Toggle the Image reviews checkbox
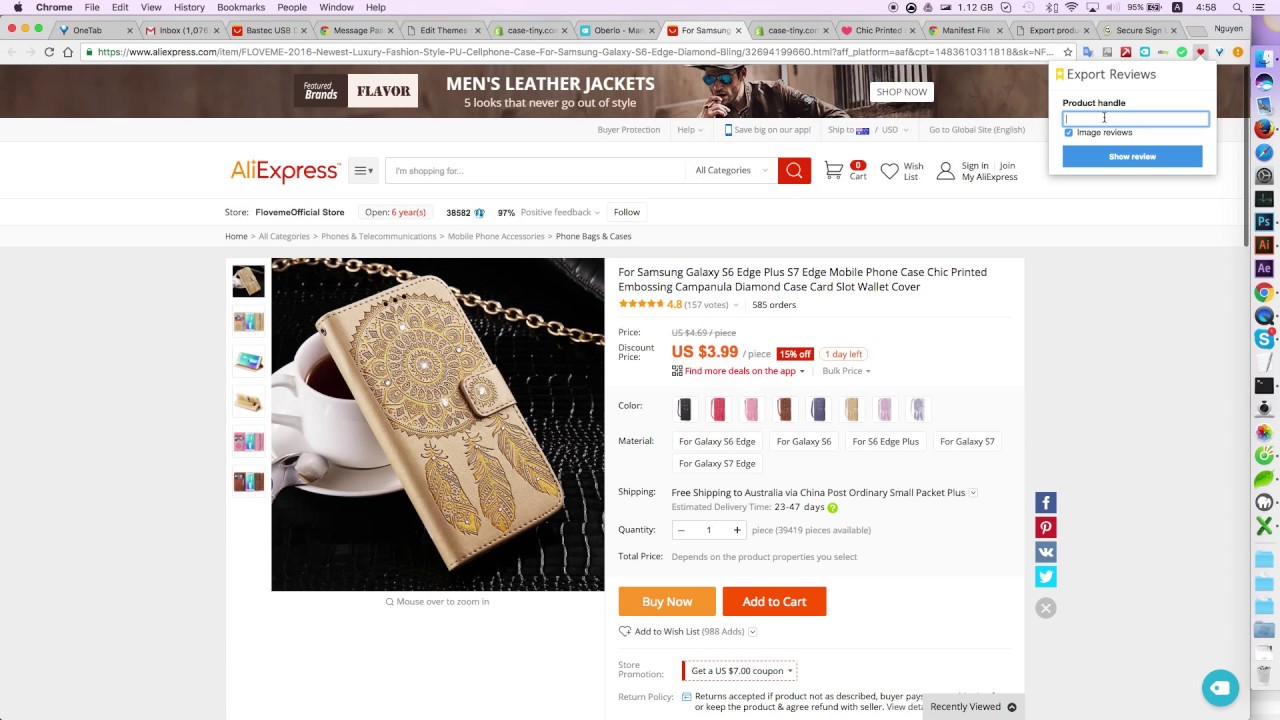 coord(1068,132)
